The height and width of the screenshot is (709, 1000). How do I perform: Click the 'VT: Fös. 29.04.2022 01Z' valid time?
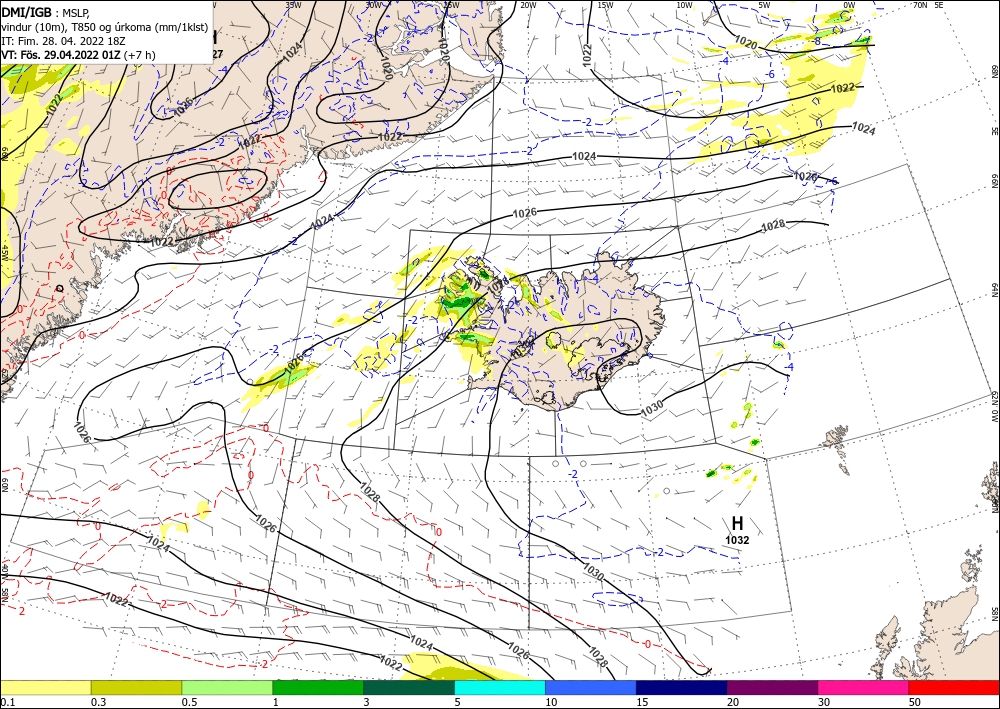pos(61,55)
